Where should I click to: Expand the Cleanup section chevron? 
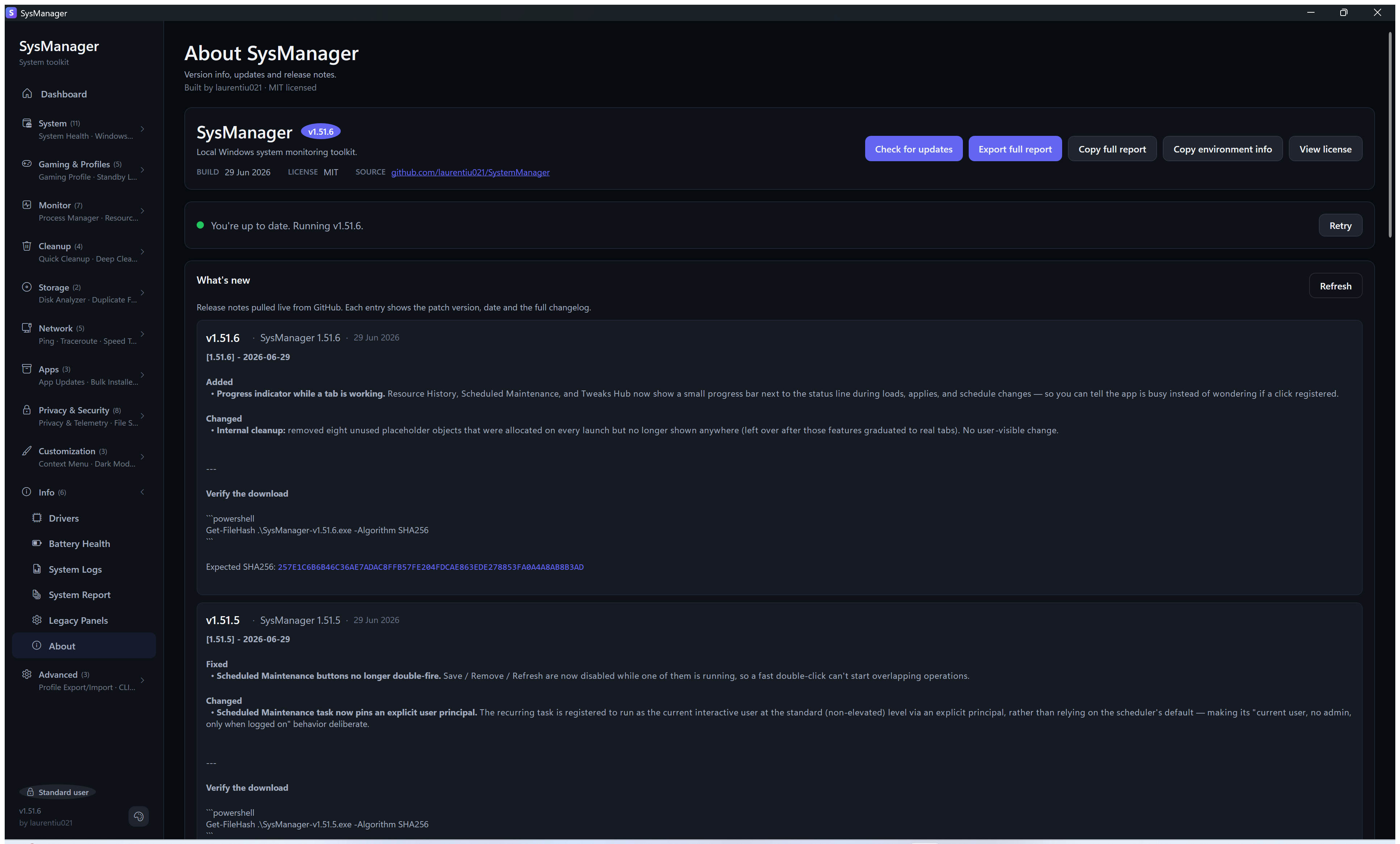tap(143, 252)
